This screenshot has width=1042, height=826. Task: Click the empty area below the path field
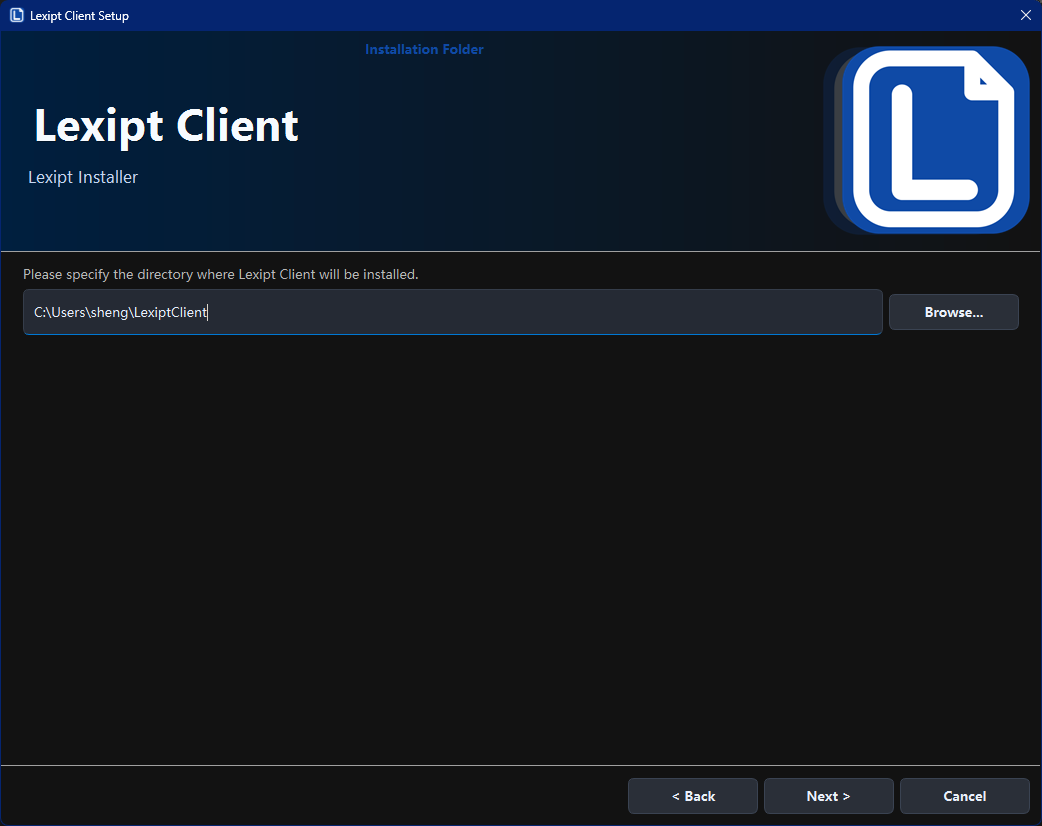pyautogui.click(x=500, y=540)
